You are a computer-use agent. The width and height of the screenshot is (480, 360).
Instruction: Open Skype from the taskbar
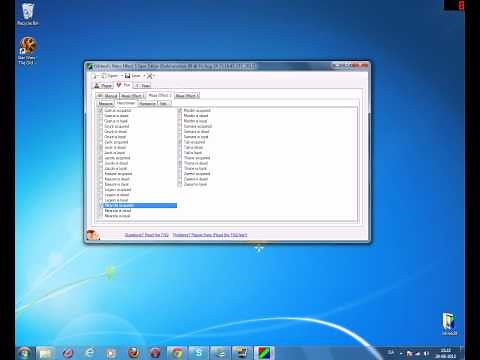(199, 353)
